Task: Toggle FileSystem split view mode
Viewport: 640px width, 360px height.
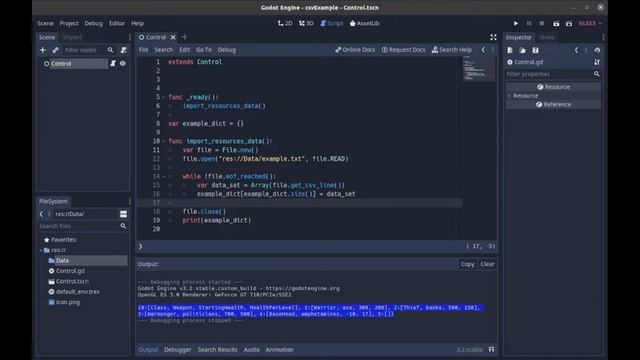Action: tap(123, 214)
